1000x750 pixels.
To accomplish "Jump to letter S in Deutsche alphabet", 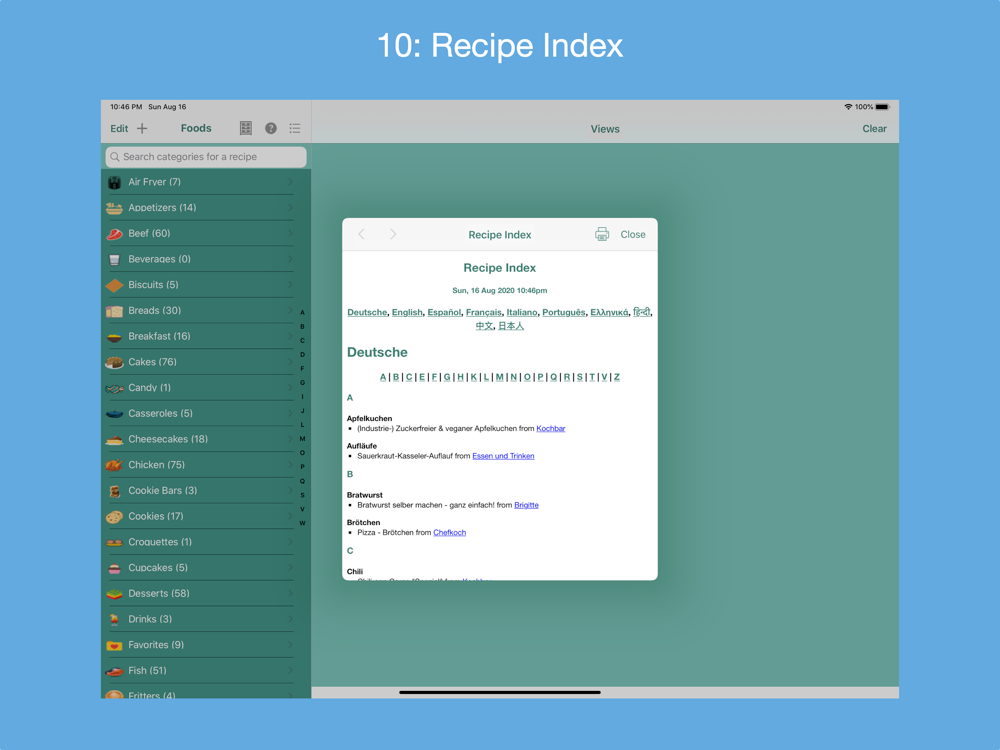I will pyautogui.click(x=579, y=377).
